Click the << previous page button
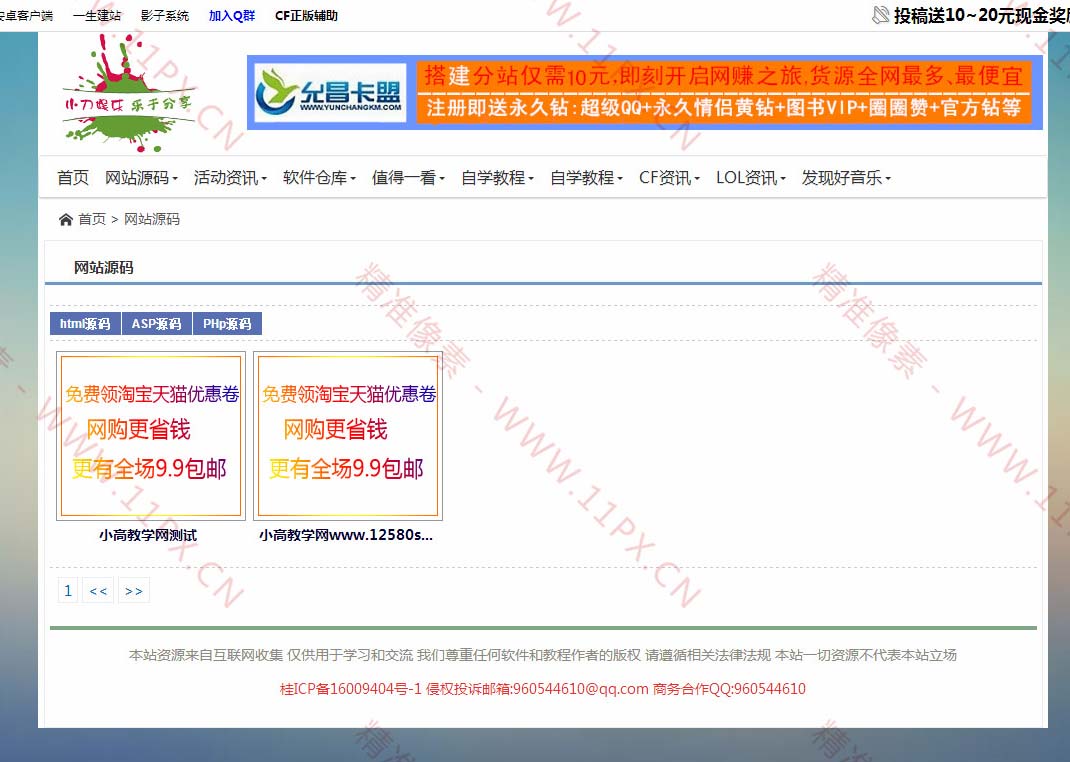The image size is (1070, 762). [x=98, y=591]
